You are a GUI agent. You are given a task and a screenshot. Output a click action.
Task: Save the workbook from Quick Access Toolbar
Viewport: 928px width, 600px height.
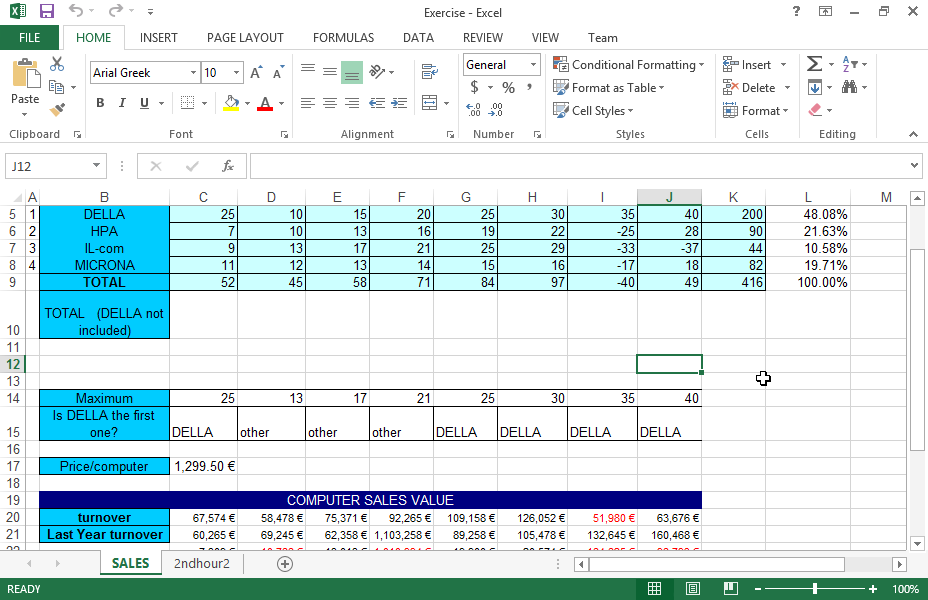[x=47, y=12]
